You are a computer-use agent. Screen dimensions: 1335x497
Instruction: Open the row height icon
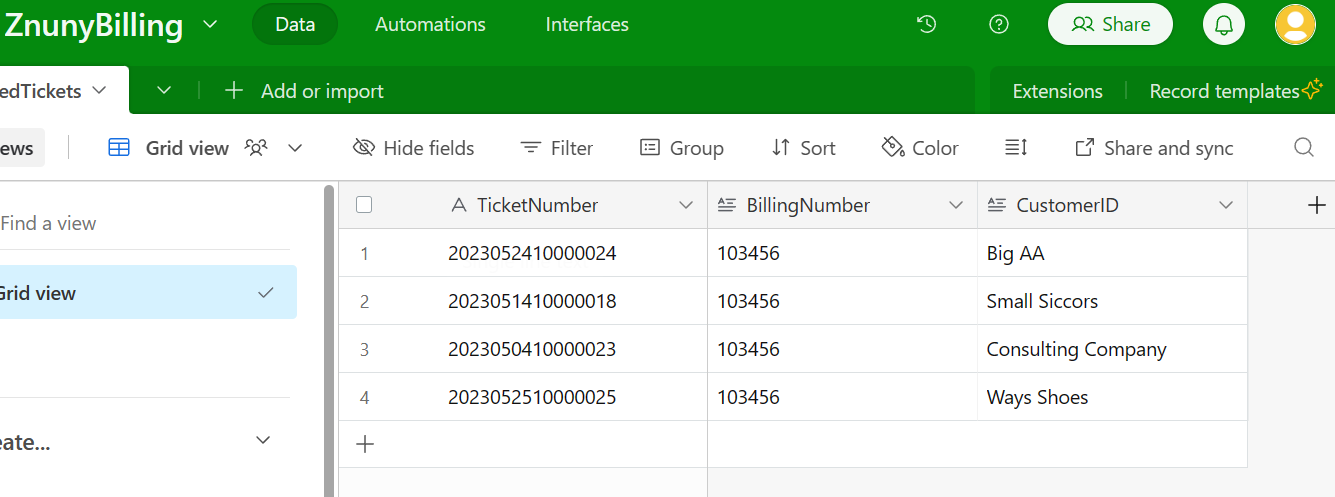[x=1016, y=148]
